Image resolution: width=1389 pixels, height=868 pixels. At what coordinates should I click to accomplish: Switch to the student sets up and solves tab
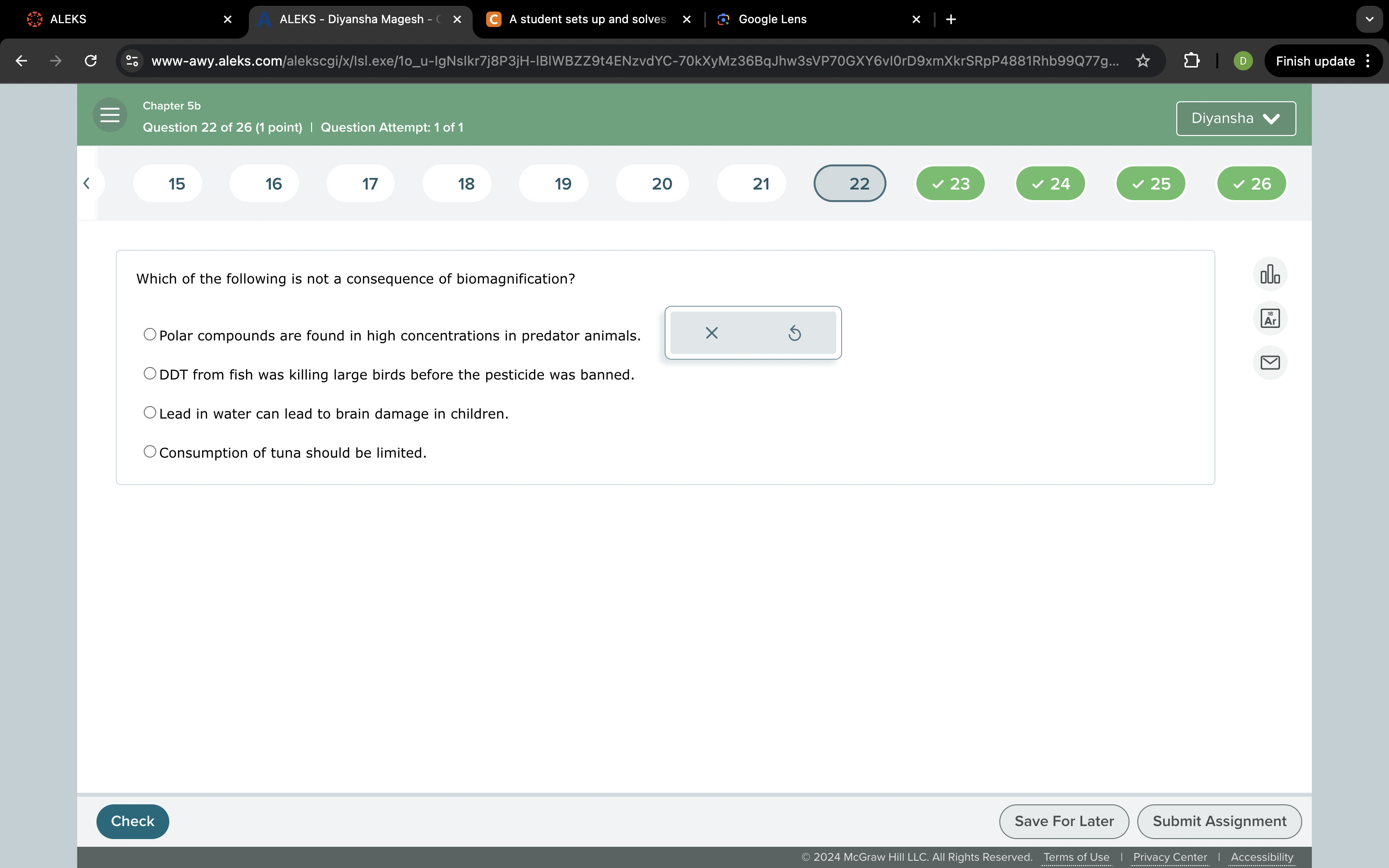coord(586,19)
